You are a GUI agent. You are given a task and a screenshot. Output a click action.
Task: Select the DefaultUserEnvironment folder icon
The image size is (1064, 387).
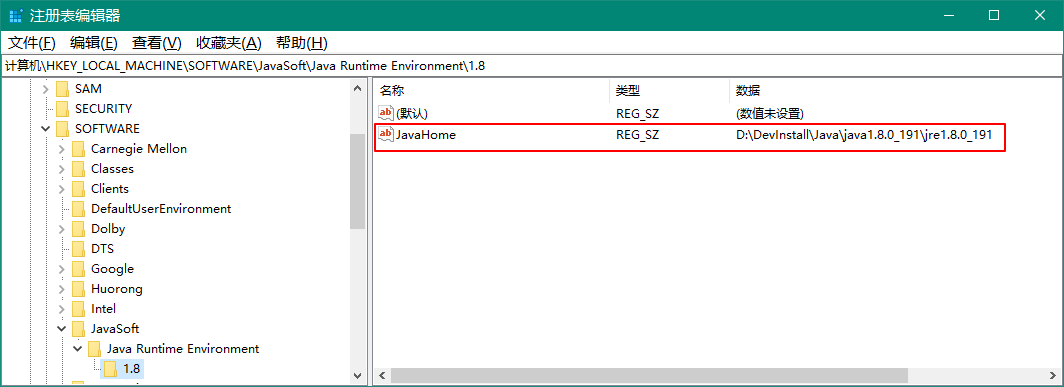[x=79, y=208]
